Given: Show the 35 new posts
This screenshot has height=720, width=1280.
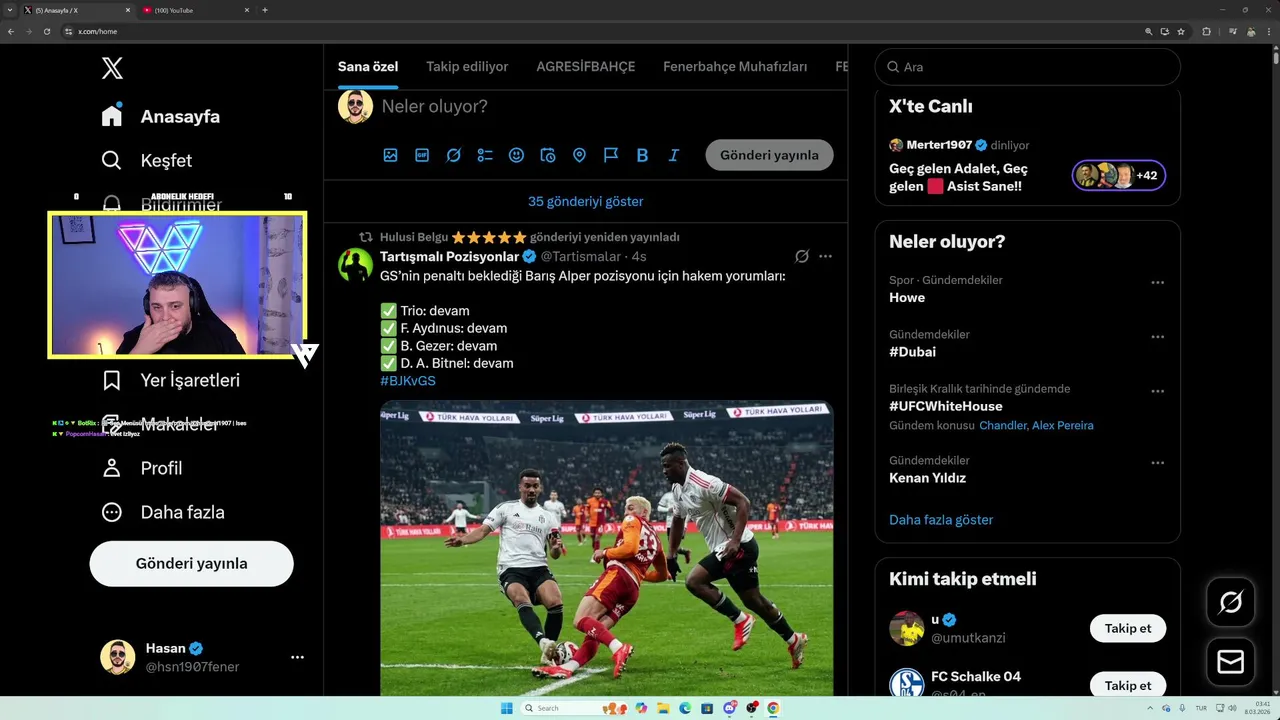Looking at the screenshot, I should coord(586,201).
